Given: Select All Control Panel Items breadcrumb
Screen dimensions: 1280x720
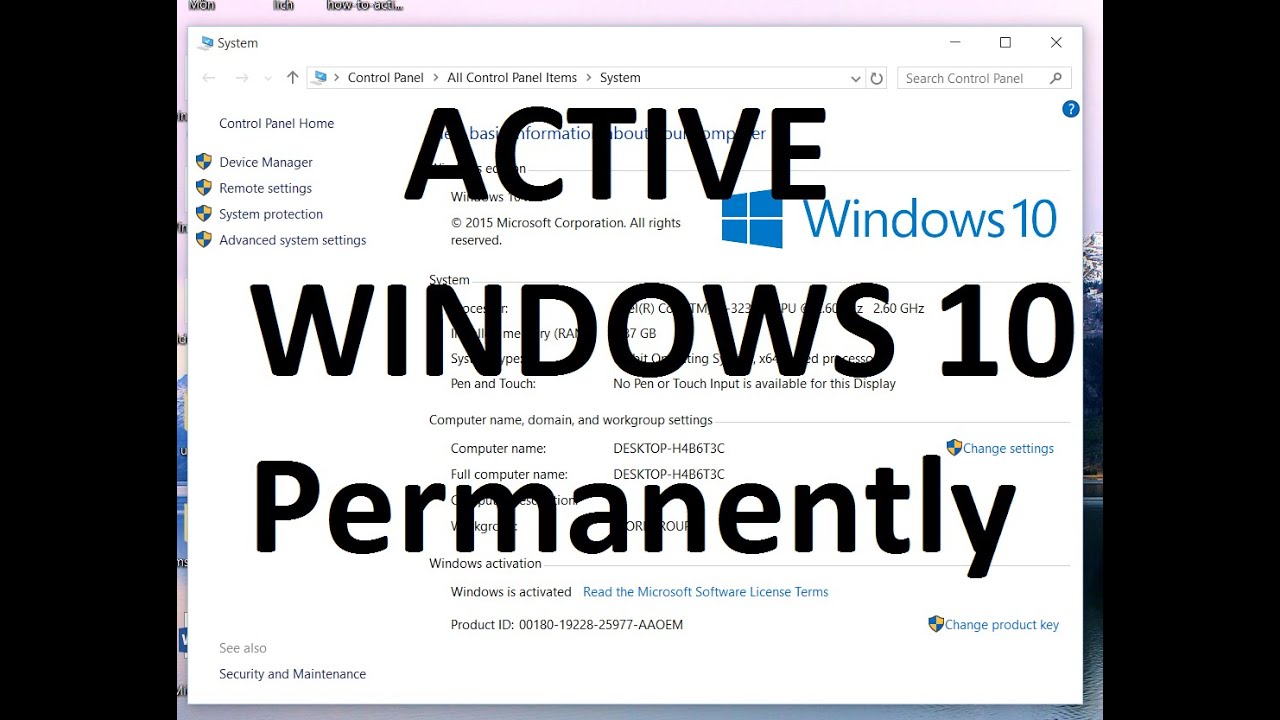Looking at the screenshot, I should (x=512, y=78).
